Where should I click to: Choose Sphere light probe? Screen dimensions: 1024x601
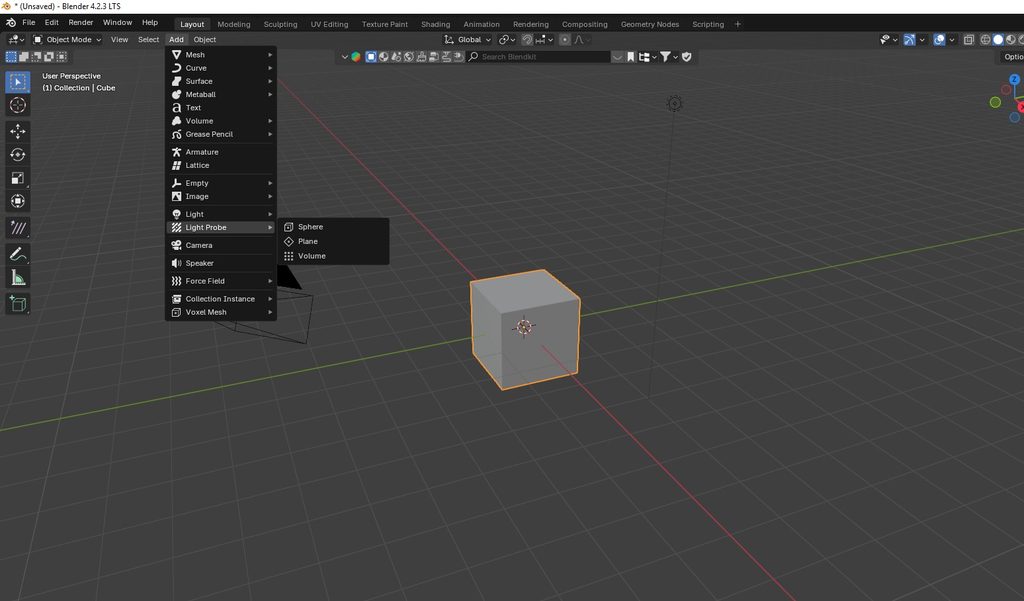coord(334,227)
